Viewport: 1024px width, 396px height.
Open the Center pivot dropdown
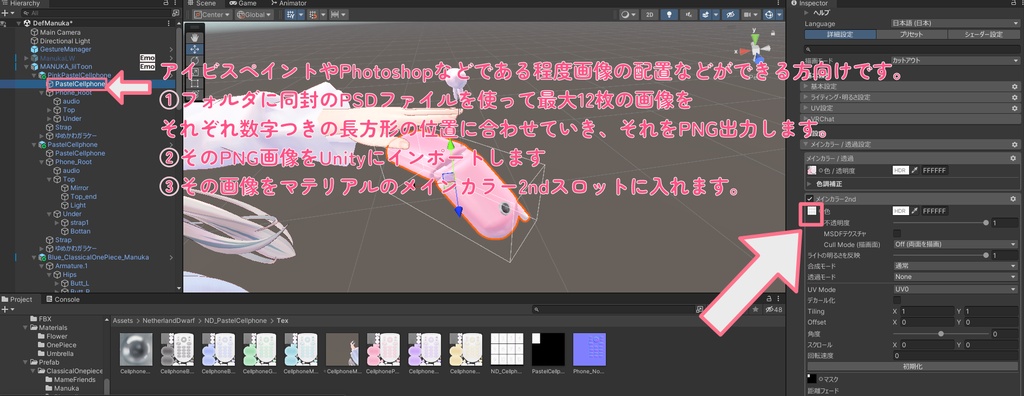pyautogui.click(x=211, y=14)
